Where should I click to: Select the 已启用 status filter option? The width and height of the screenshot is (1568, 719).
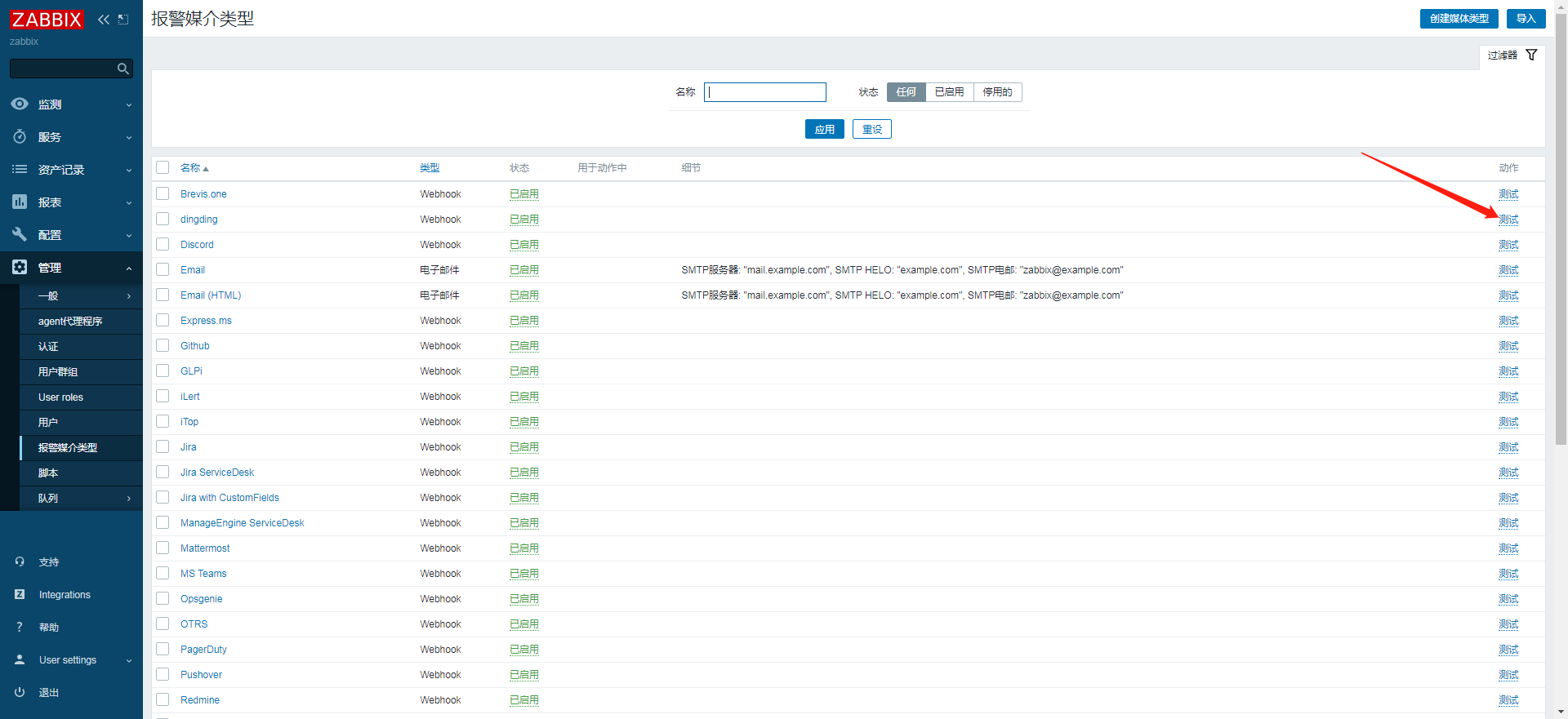coord(949,92)
